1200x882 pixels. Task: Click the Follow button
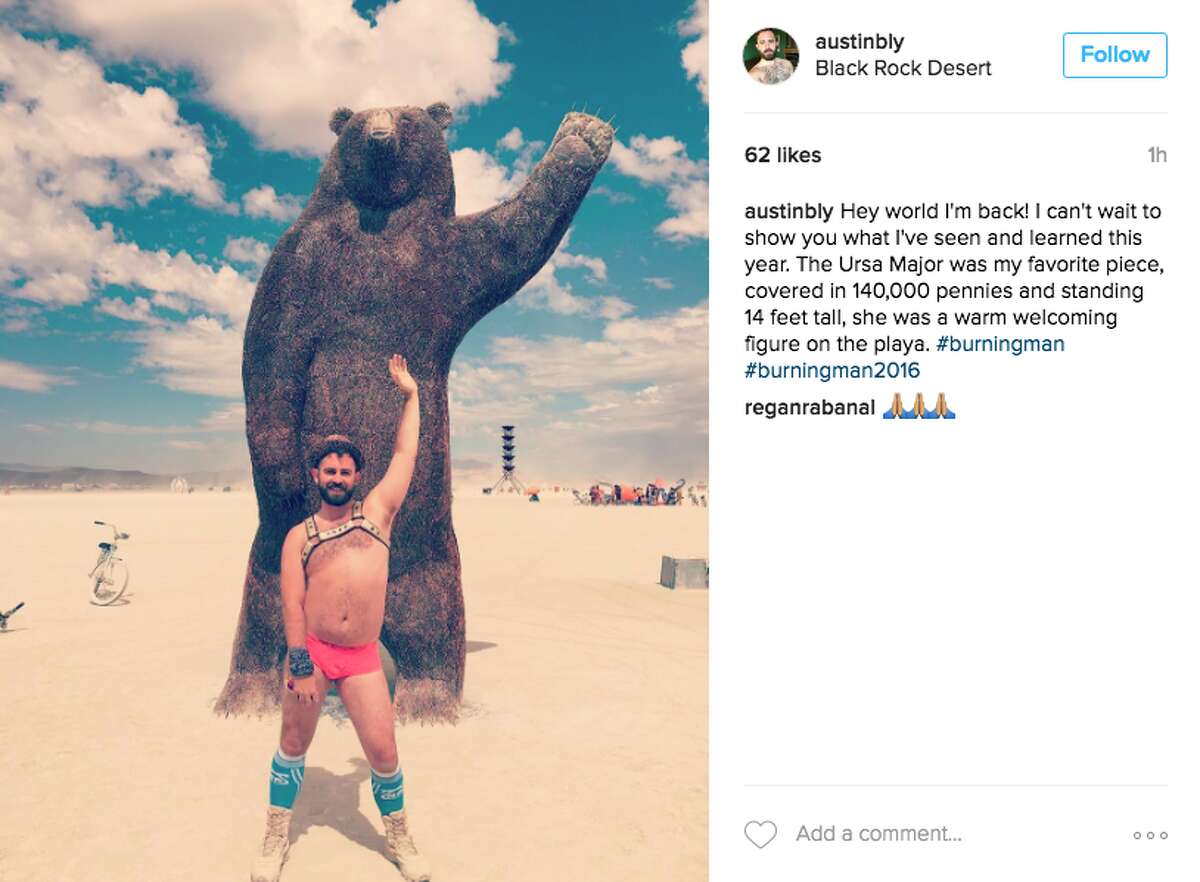click(1115, 55)
